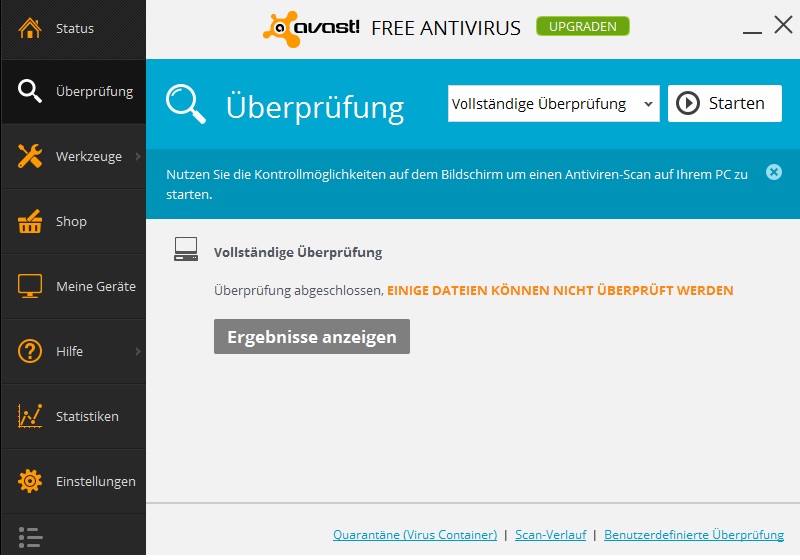Minimize the avast window
This screenshot has width=800, height=560.
752,32
